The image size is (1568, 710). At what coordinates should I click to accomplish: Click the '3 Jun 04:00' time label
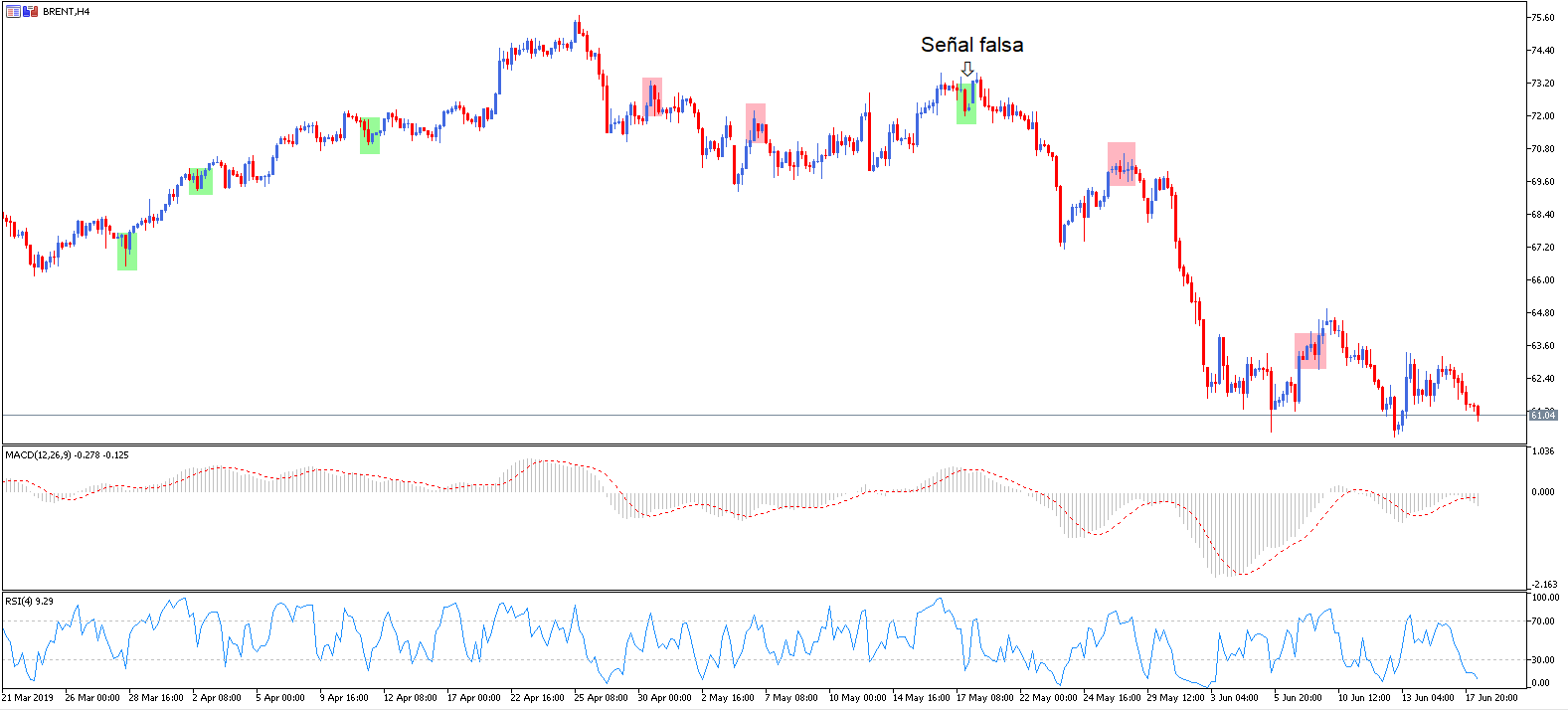1235,698
